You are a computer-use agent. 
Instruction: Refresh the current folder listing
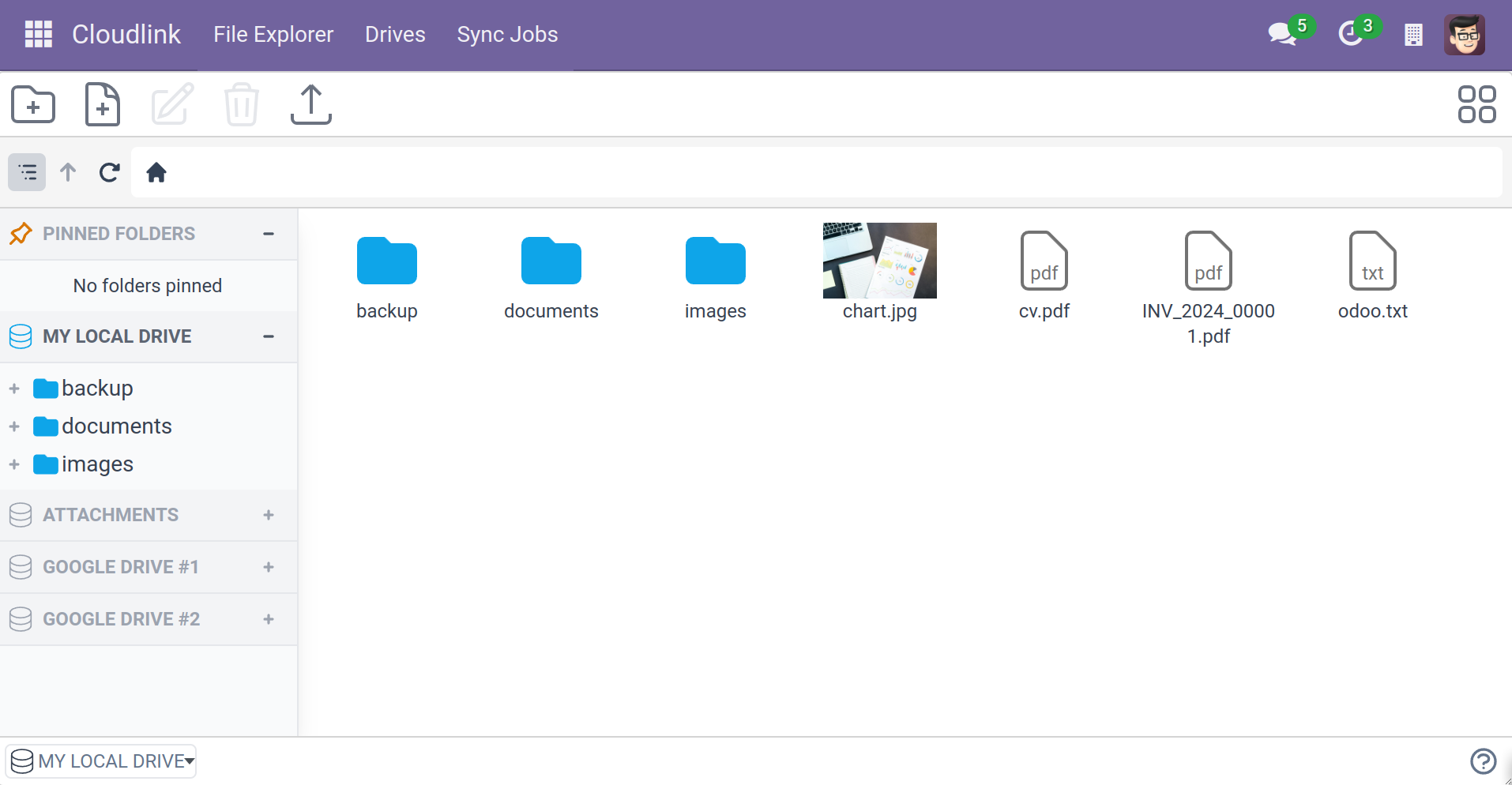tap(110, 172)
